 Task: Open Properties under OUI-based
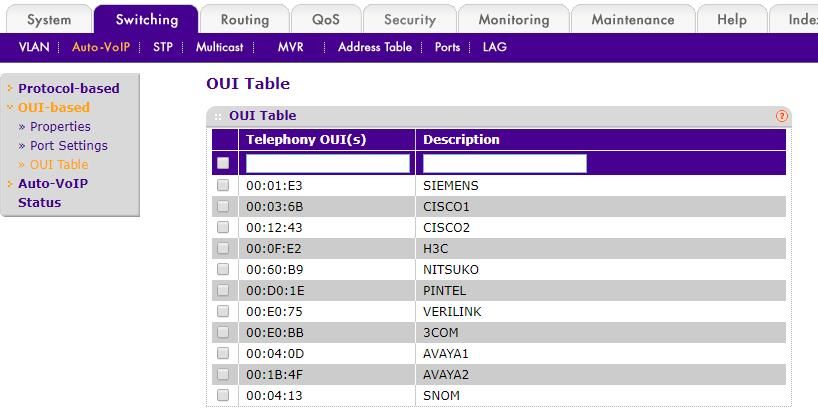coord(60,127)
